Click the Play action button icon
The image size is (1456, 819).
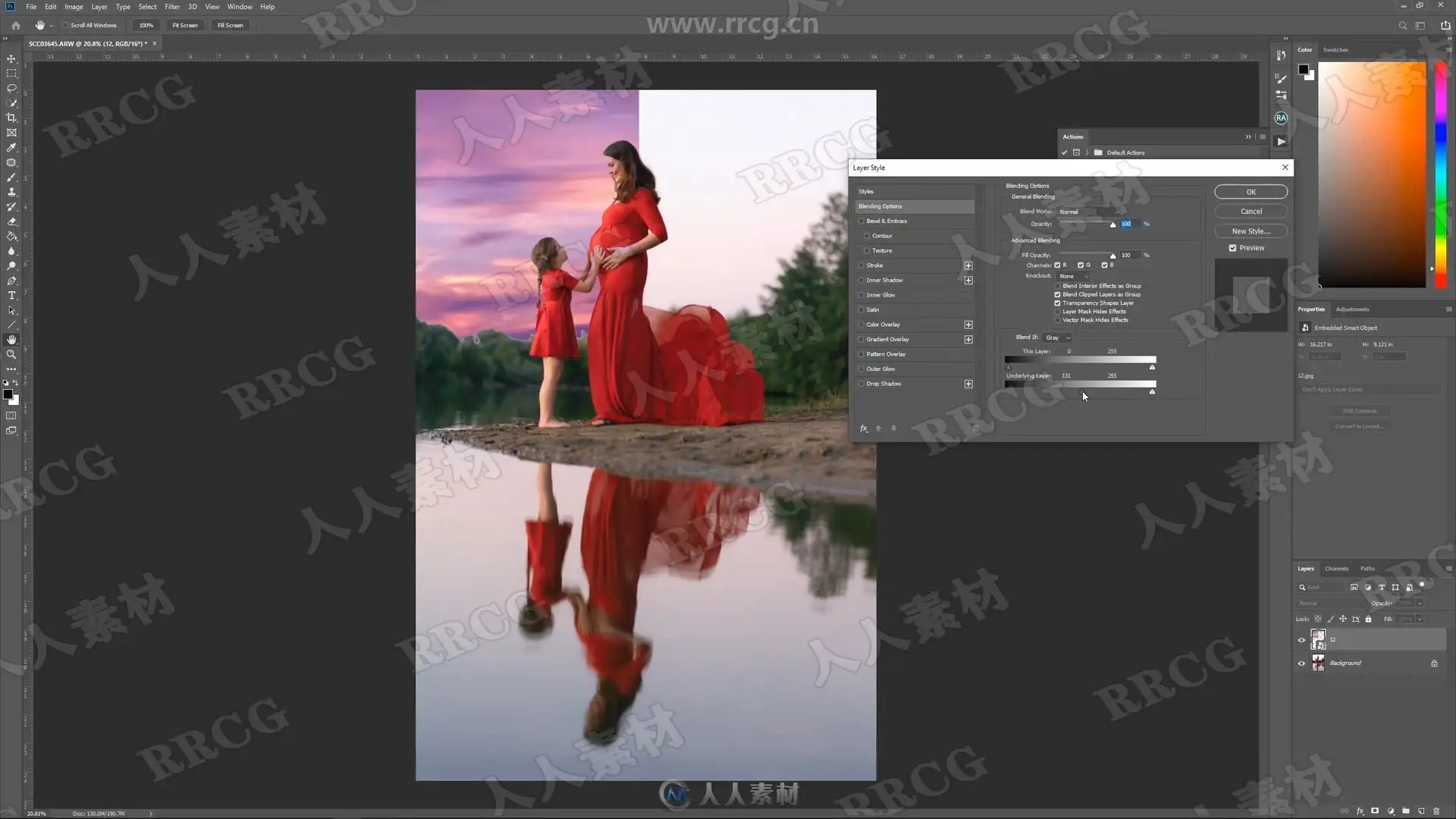pyautogui.click(x=1281, y=142)
